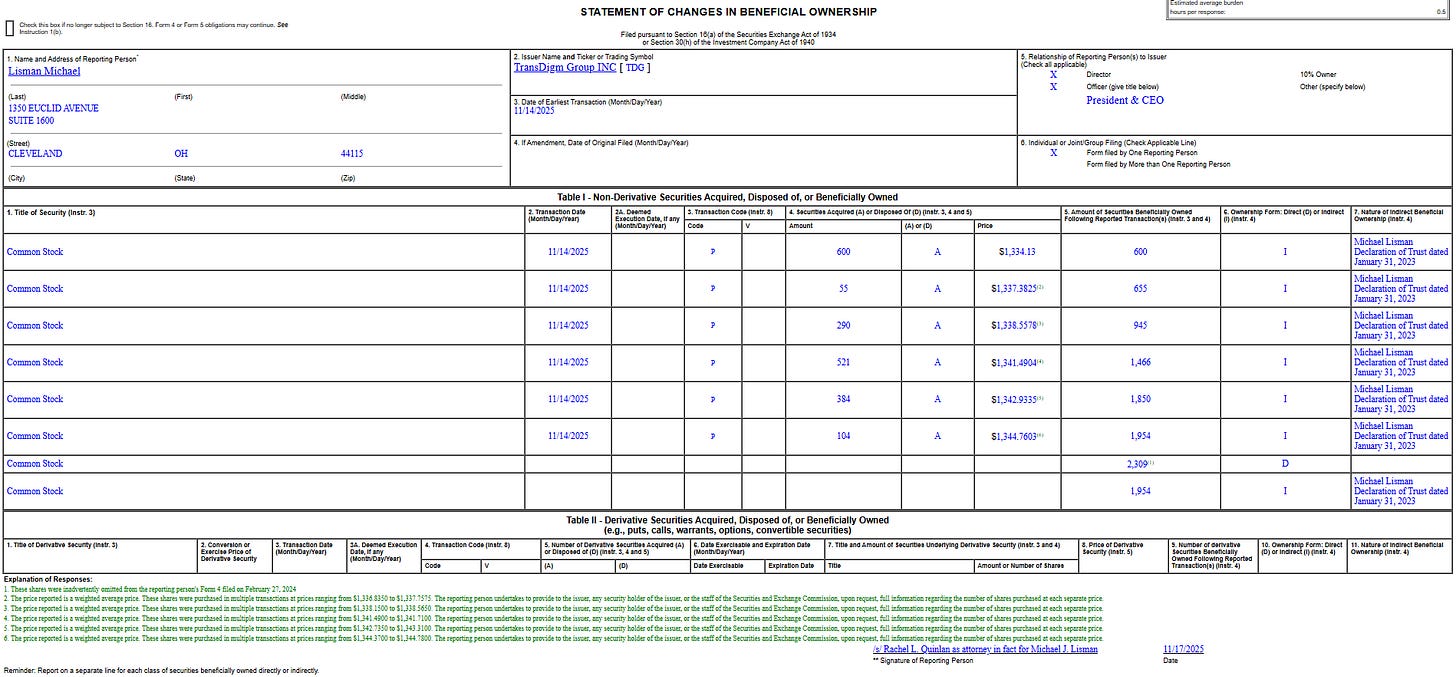This screenshot has width=1456, height=677.
Task: Check the no longer subject to Section 16 box
Action: pos(10,27)
